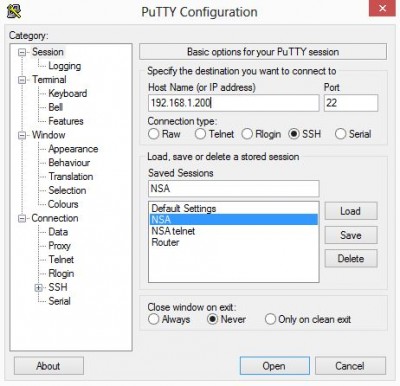
Task: Open the Connection category
Action: (55, 218)
